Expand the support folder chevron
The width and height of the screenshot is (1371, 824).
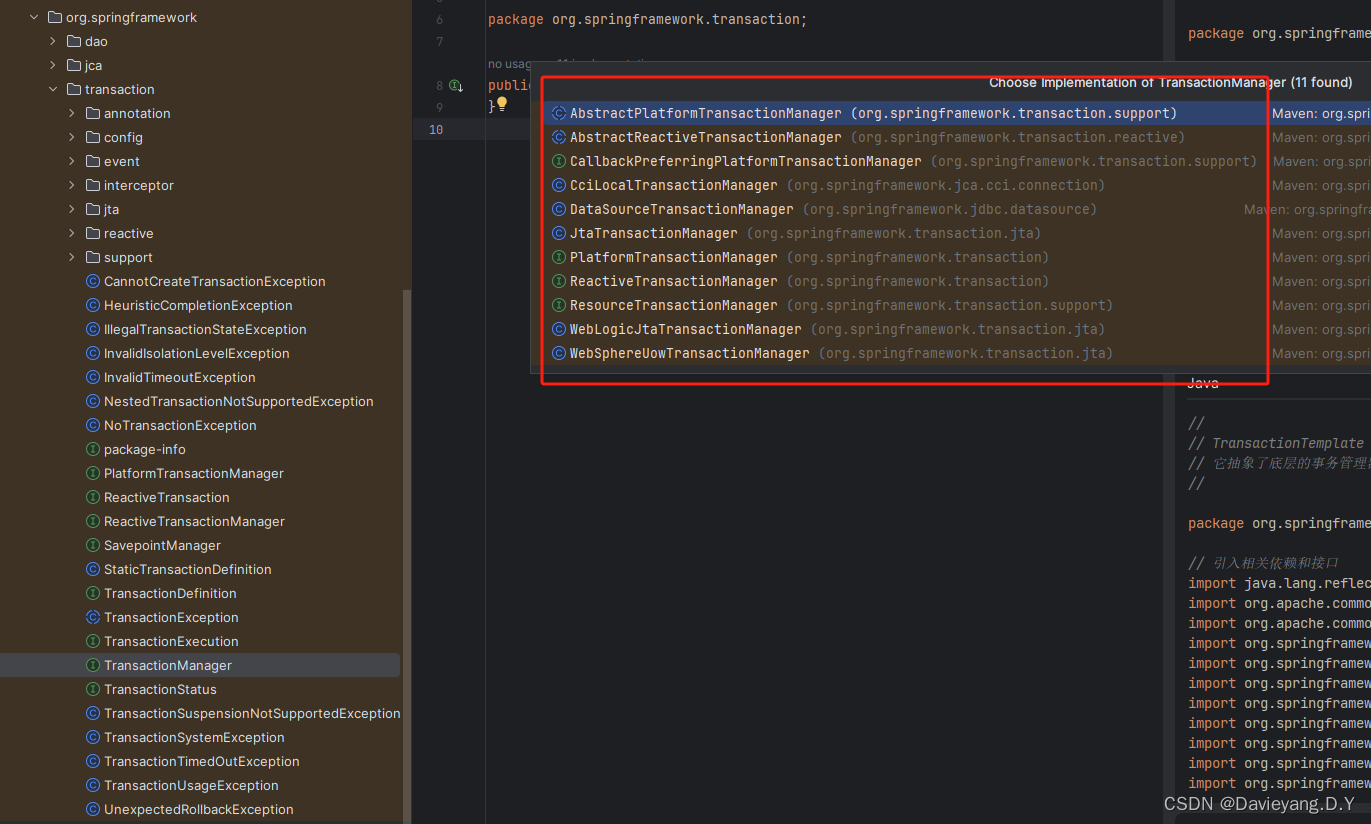point(72,257)
